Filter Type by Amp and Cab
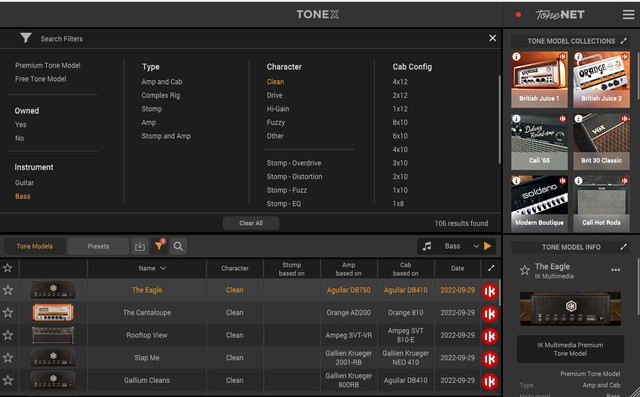Viewport: 640px width, 397px height. 162,82
